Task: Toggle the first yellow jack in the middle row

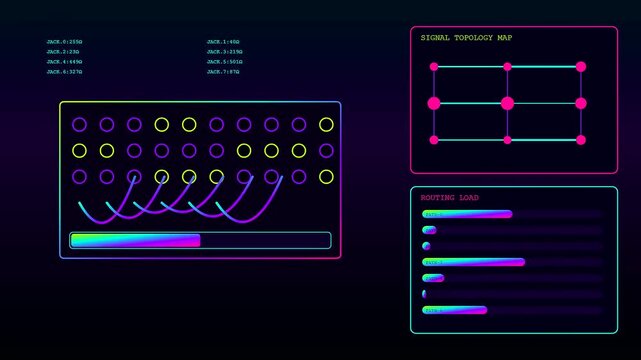Action: (79, 151)
